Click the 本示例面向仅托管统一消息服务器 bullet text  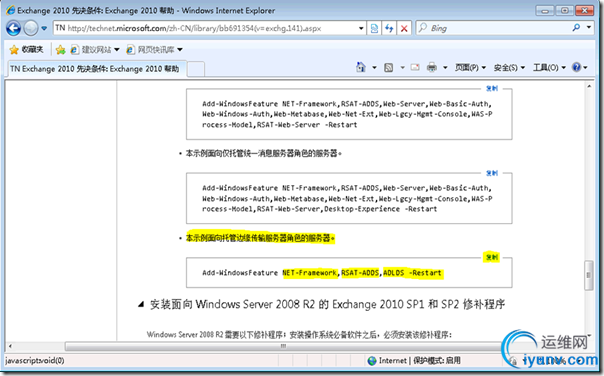coord(263,153)
